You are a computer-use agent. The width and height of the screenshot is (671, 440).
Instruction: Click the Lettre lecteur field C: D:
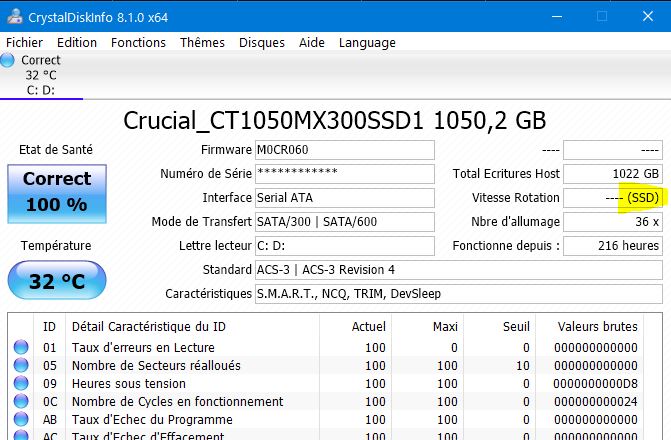345,246
